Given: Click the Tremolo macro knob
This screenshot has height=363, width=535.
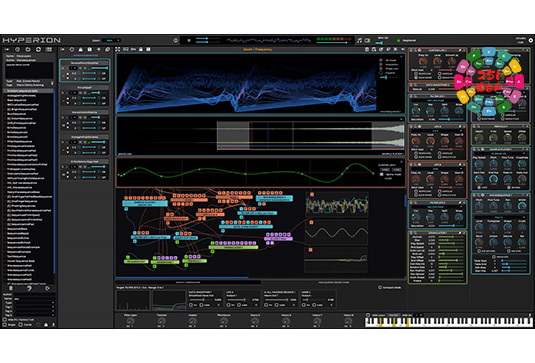Looking at the screenshot, I should tap(161, 321).
